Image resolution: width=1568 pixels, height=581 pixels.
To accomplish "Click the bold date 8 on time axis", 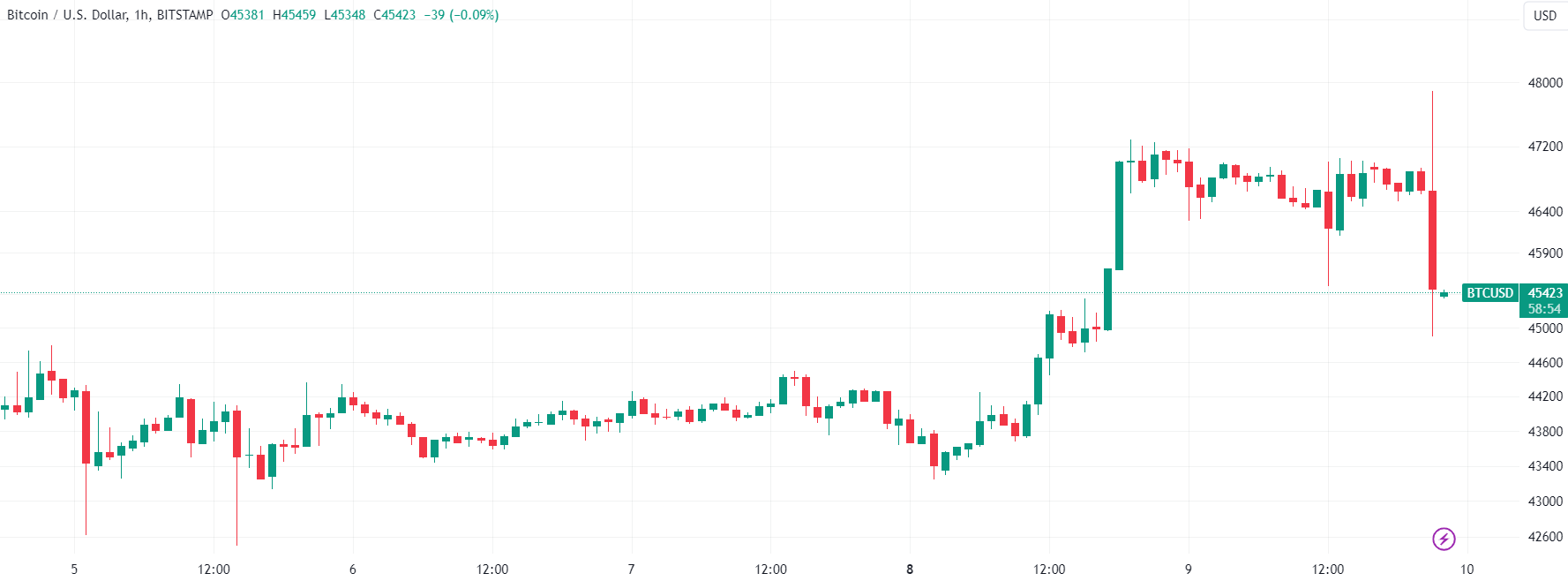I will click(910, 570).
